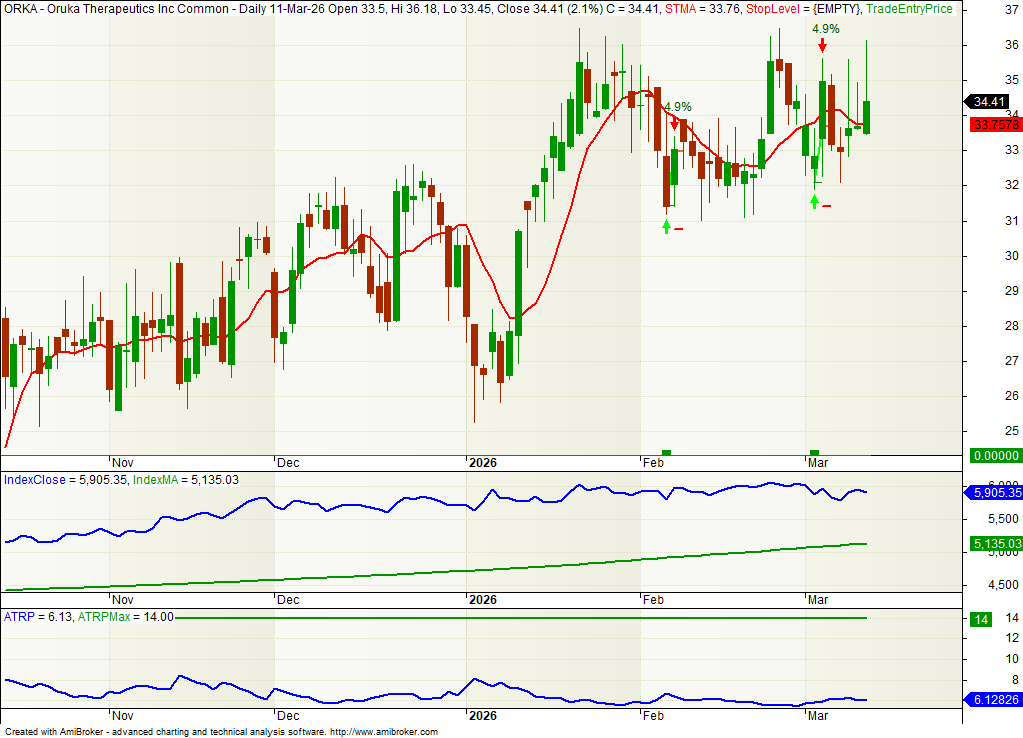
Task: Click the green buy arrow in early March
Action: tap(815, 201)
